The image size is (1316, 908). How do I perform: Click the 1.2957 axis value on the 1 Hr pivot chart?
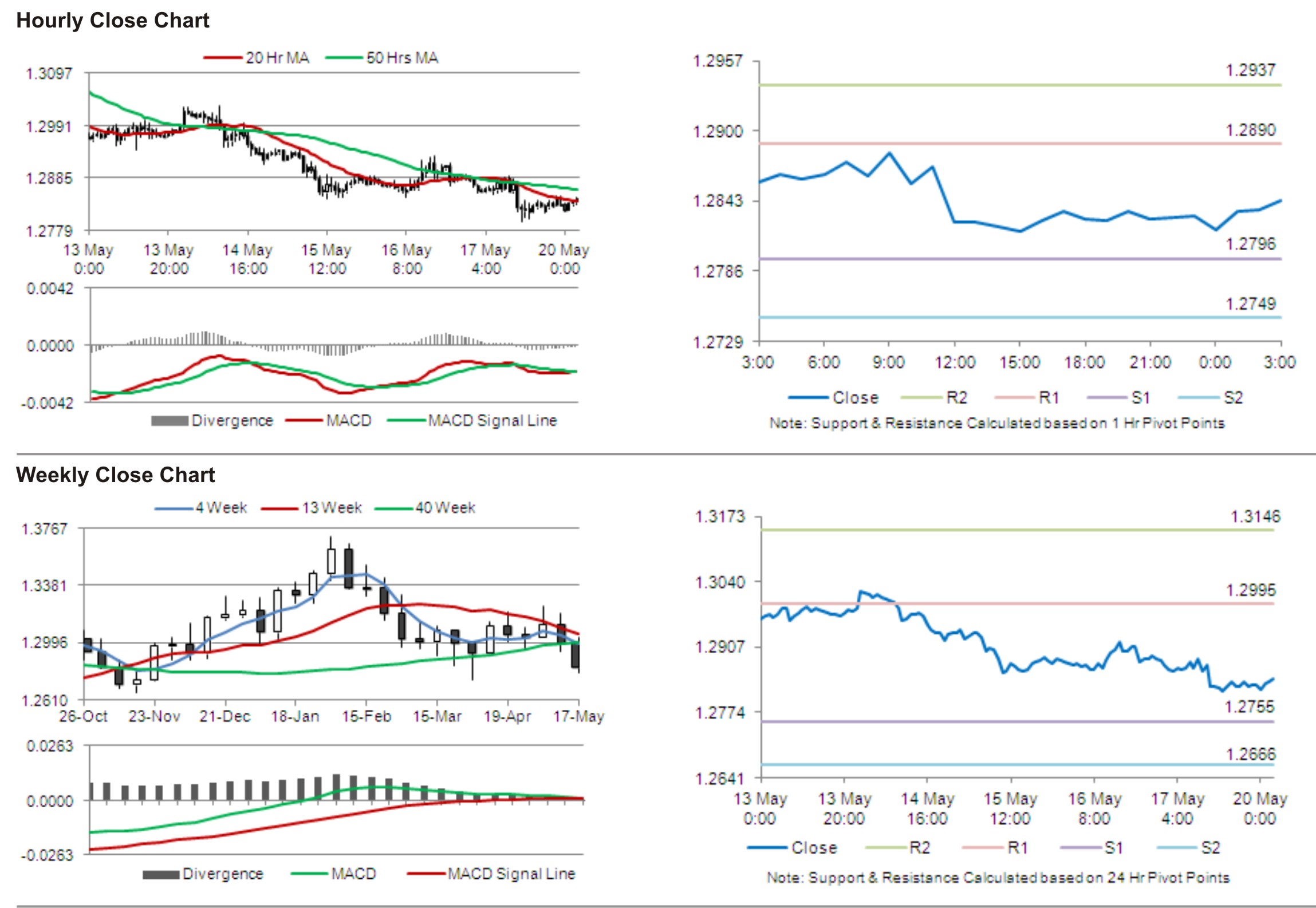tap(718, 61)
